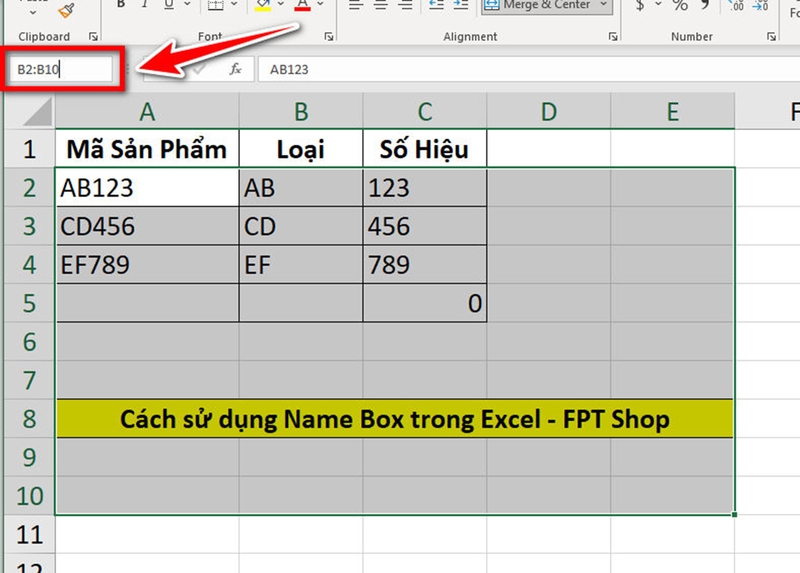The width and height of the screenshot is (800, 573).
Task: Click Select All corner triangle
Action: point(38,111)
